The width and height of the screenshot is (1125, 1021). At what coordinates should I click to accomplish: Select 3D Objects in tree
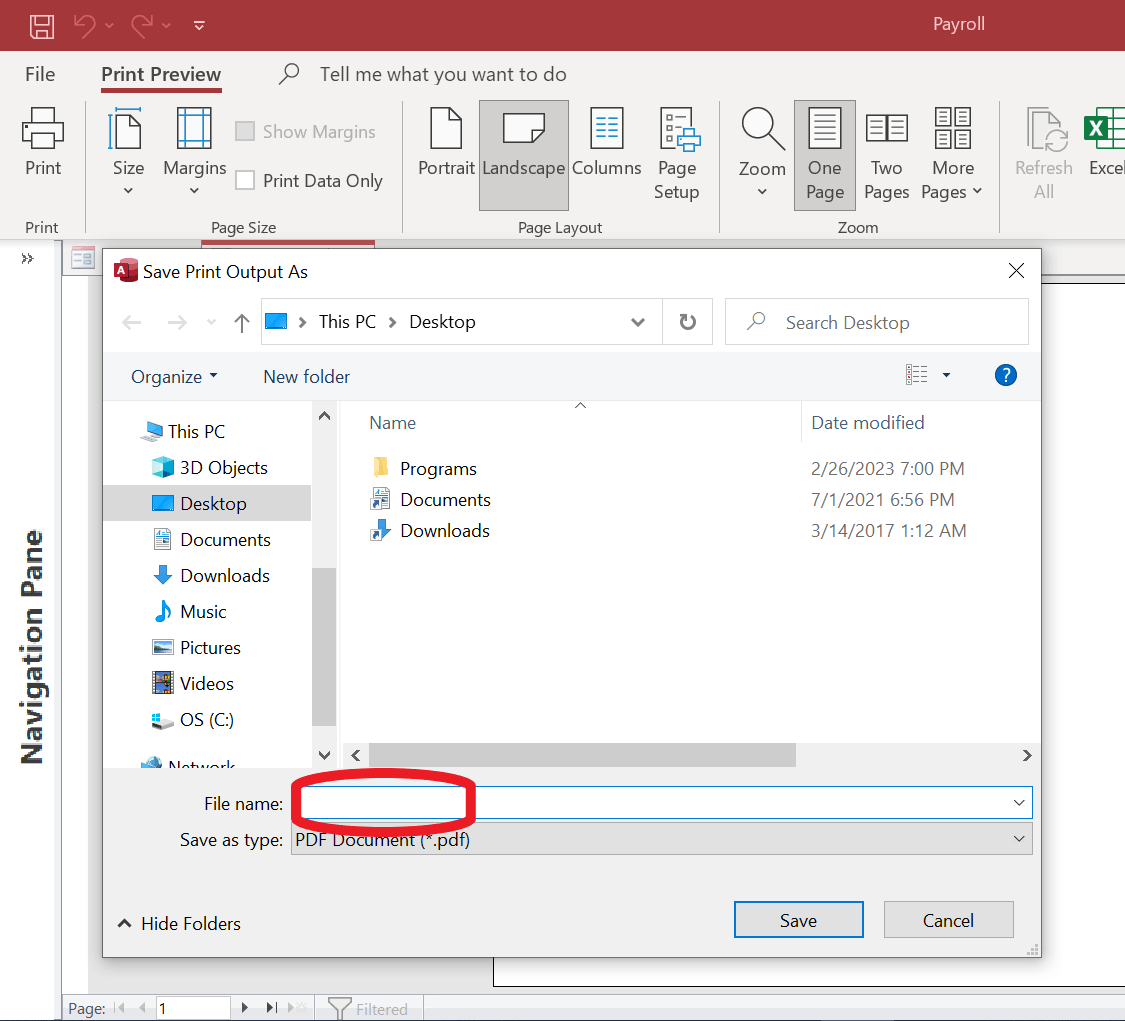point(210,468)
